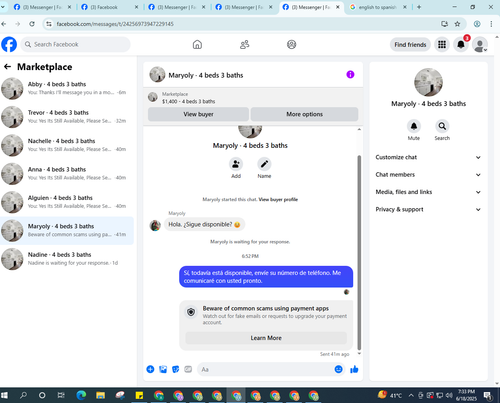Open Abby's 4 beds 3 baths conversation

tap(67, 88)
